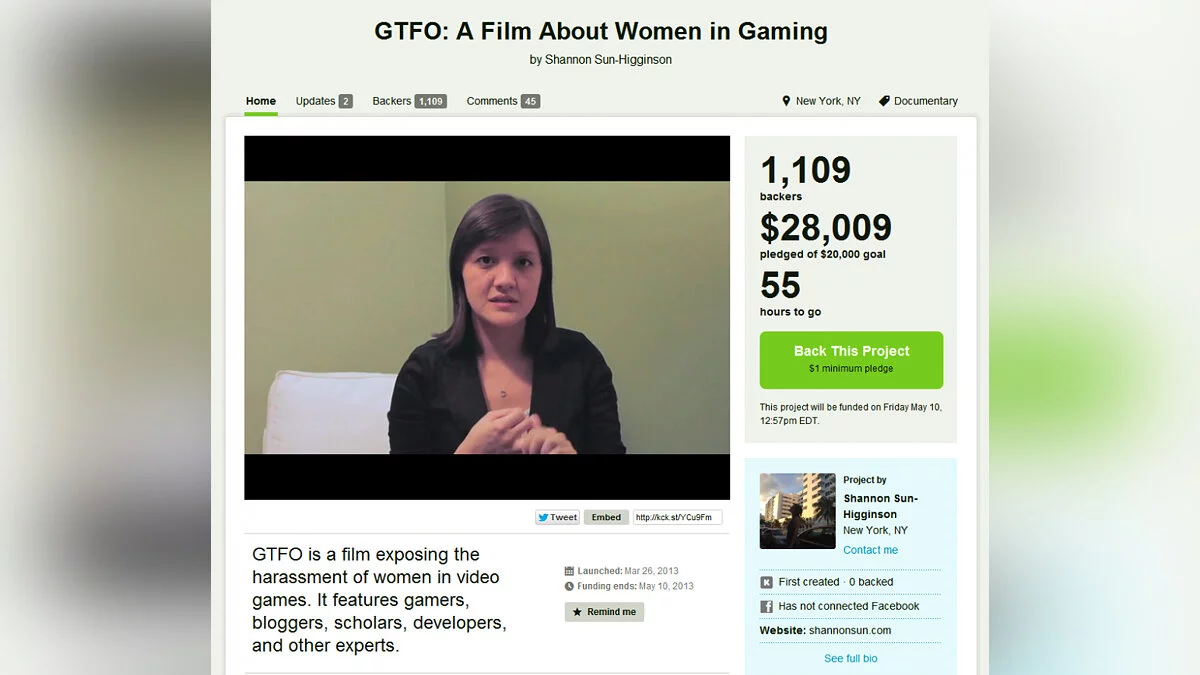1200x675 pixels.
Task: Click the Embed button under the video
Action: (x=606, y=517)
